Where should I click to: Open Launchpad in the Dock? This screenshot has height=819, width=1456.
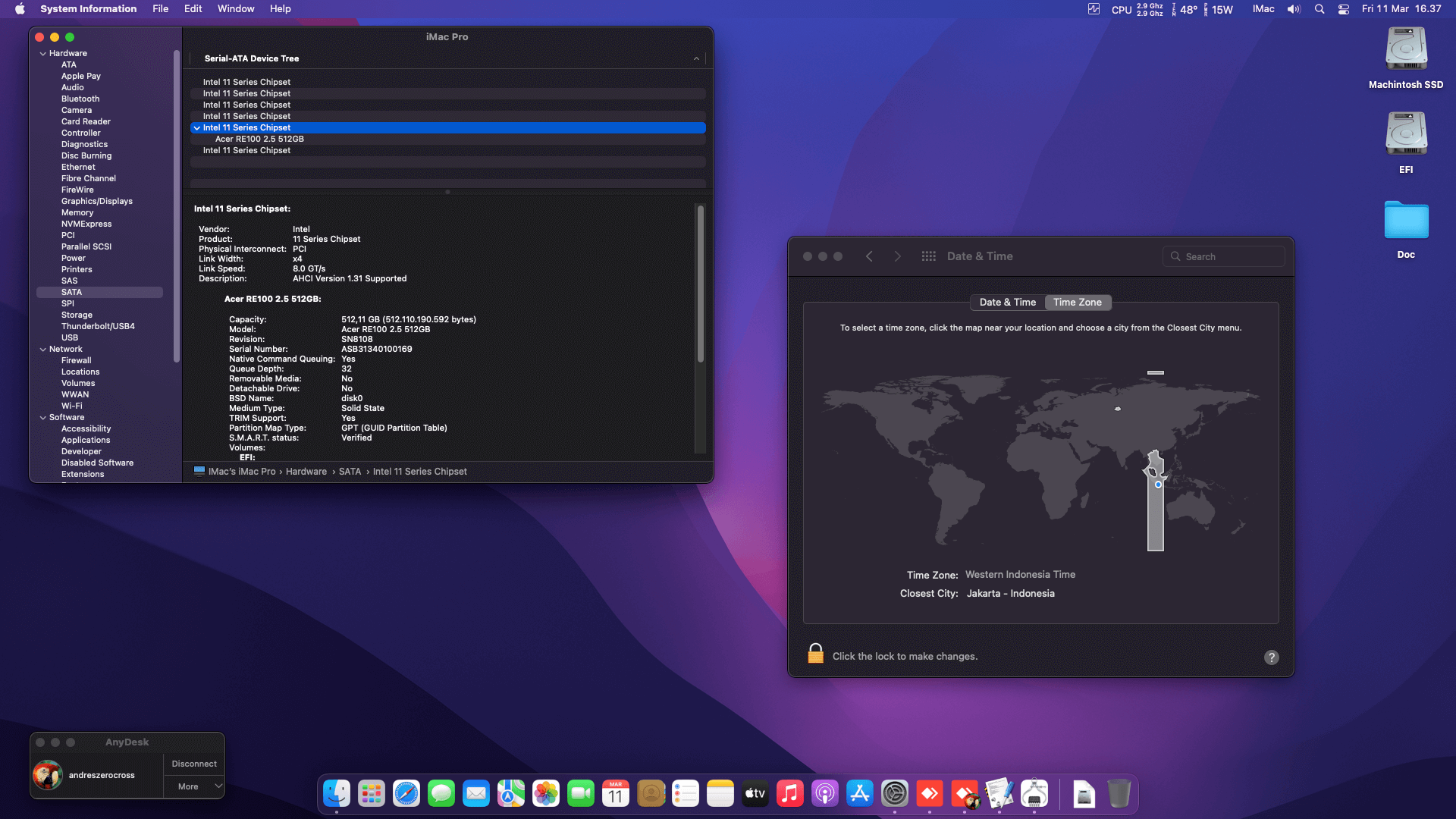click(372, 794)
